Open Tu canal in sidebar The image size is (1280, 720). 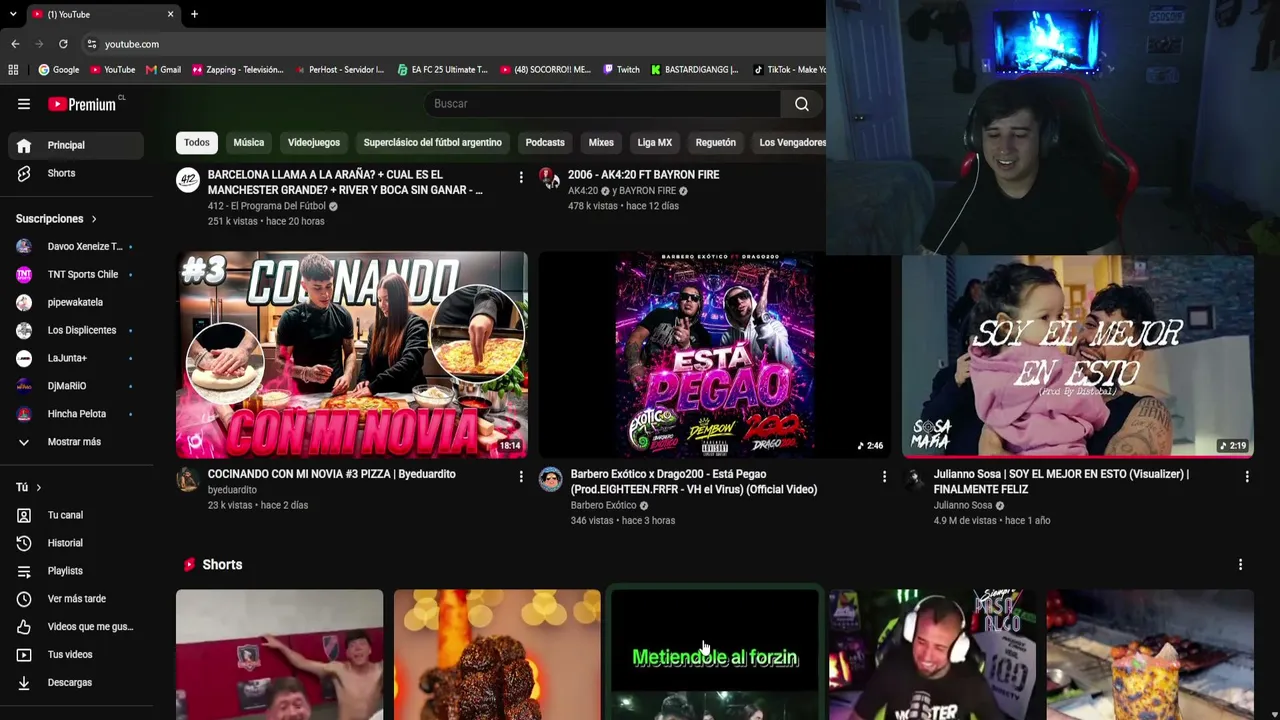click(76, 515)
